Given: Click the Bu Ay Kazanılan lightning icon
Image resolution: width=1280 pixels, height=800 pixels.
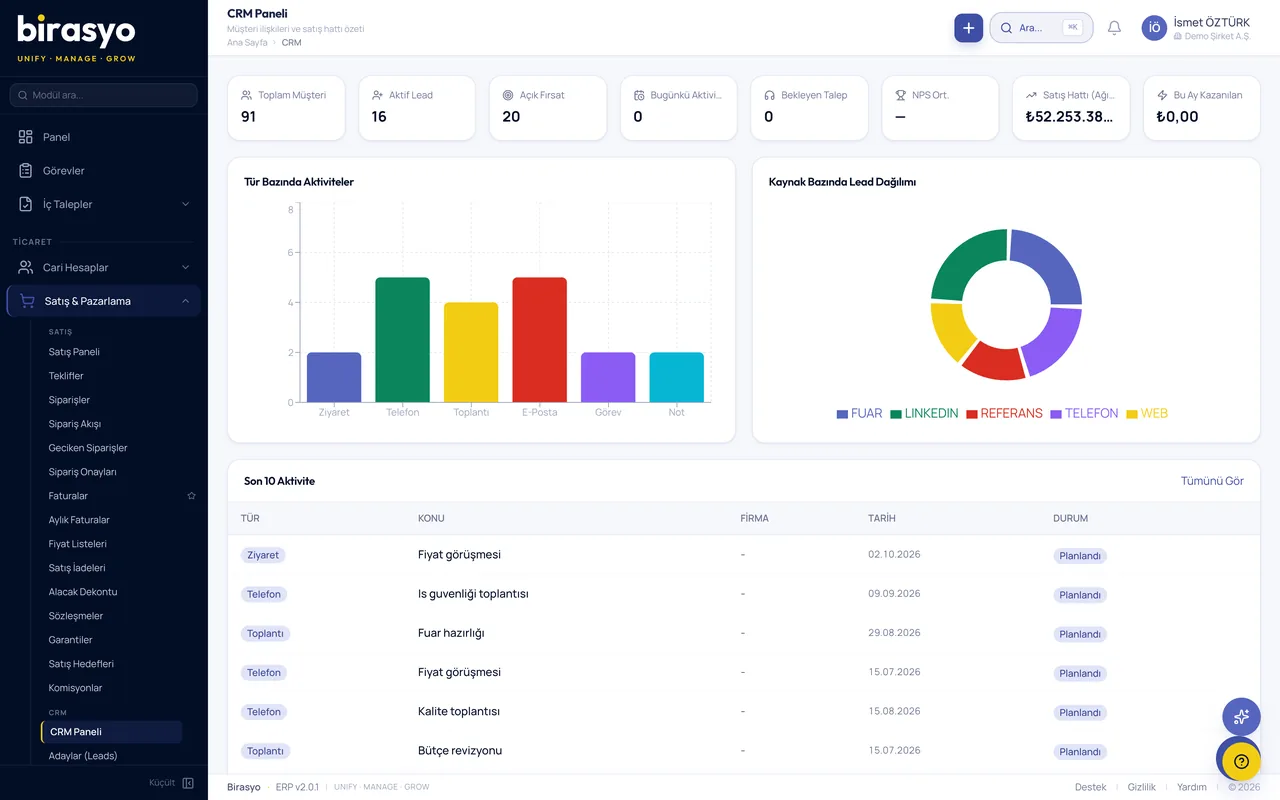Looking at the screenshot, I should pyautogui.click(x=1162, y=95).
